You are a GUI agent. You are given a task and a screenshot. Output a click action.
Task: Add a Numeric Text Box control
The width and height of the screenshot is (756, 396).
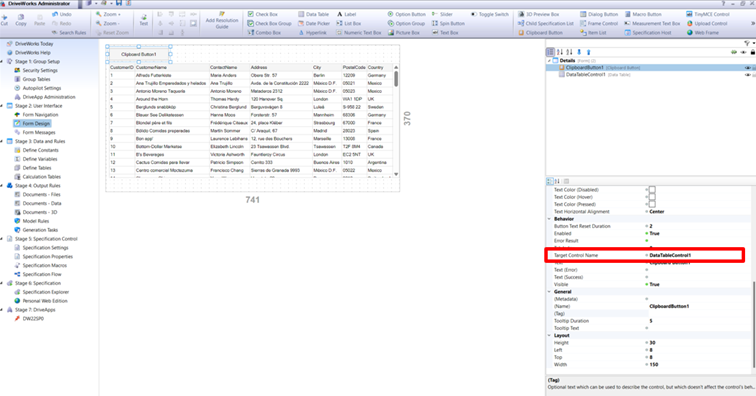[359, 32]
